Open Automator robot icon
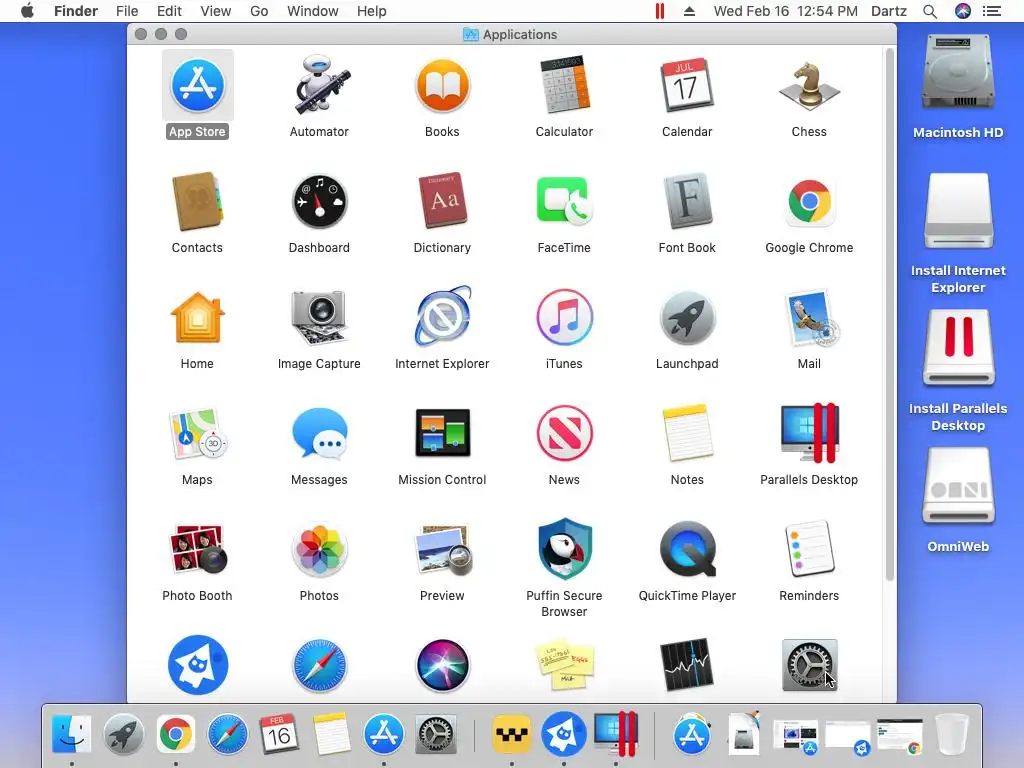The width and height of the screenshot is (1024, 768). click(x=319, y=86)
